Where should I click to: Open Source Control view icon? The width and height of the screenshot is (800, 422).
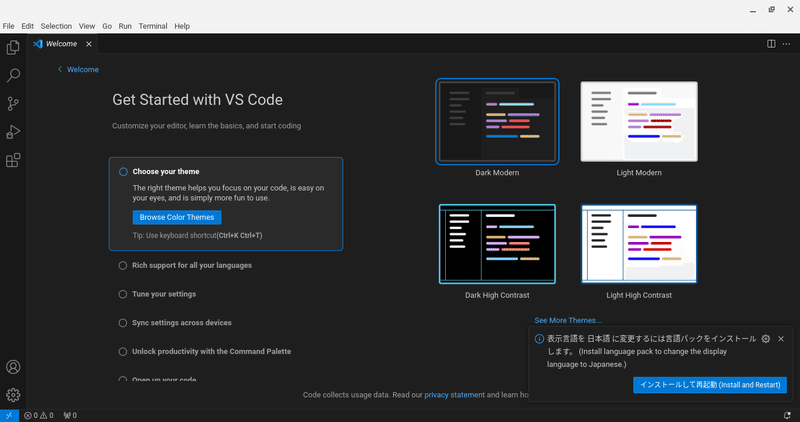pos(13,104)
